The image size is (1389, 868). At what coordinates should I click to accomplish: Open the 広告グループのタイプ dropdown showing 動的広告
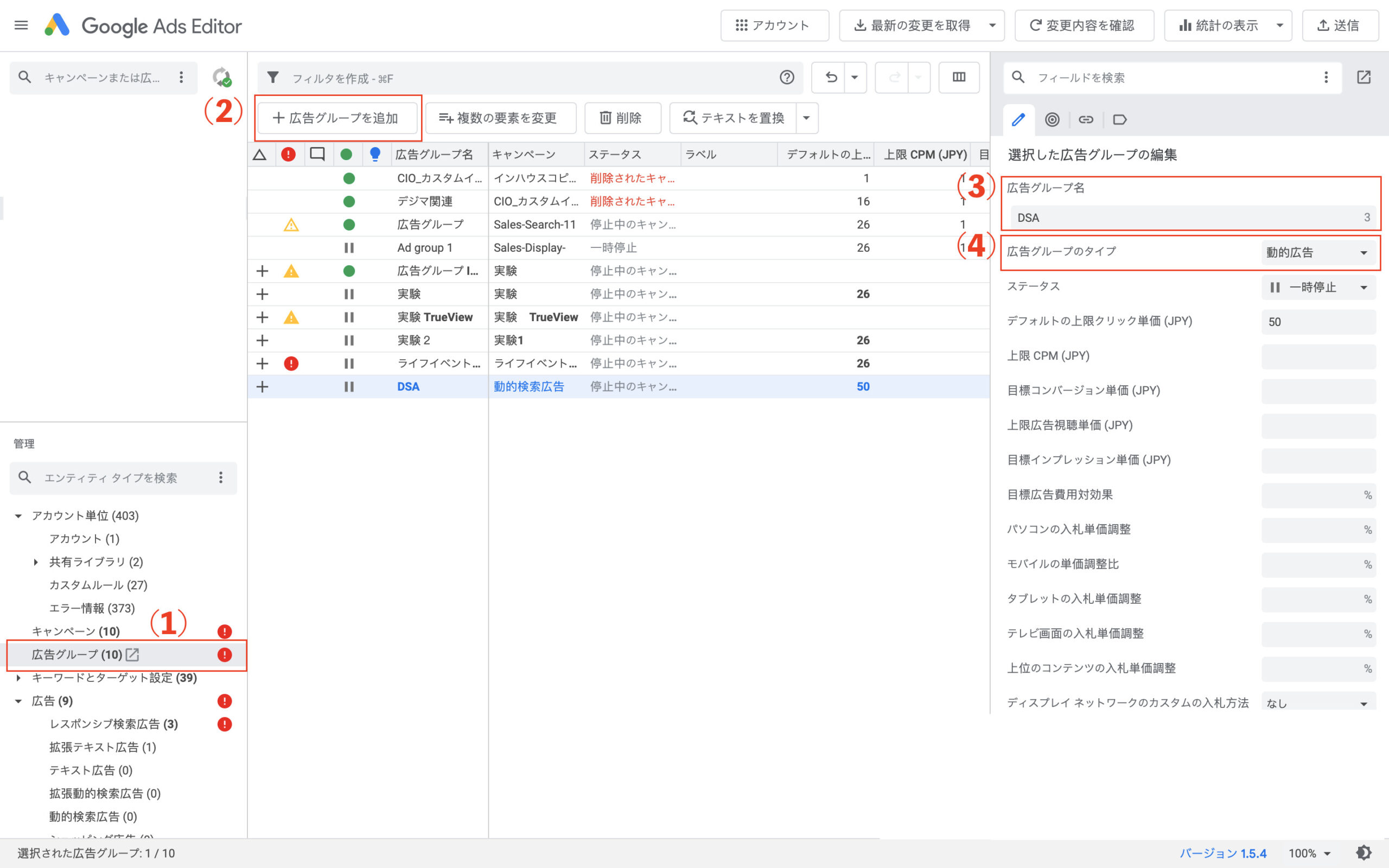(1318, 252)
